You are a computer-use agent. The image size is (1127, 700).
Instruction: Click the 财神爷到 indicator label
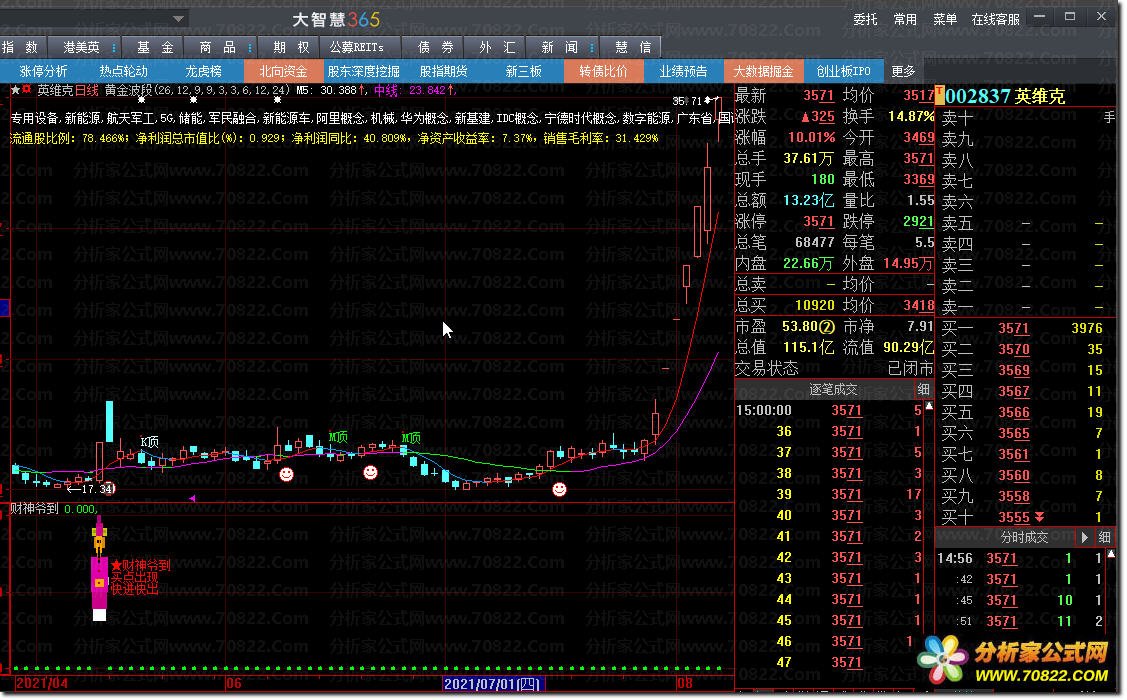tap(34, 509)
